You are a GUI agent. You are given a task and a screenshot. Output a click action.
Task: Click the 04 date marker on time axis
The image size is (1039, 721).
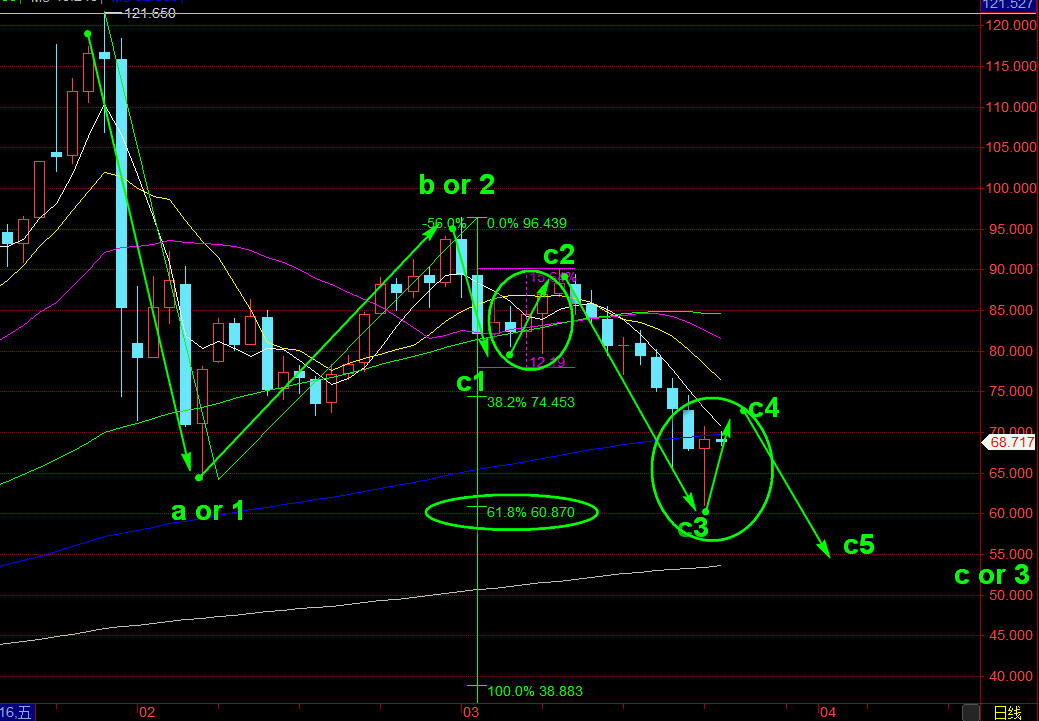827,712
